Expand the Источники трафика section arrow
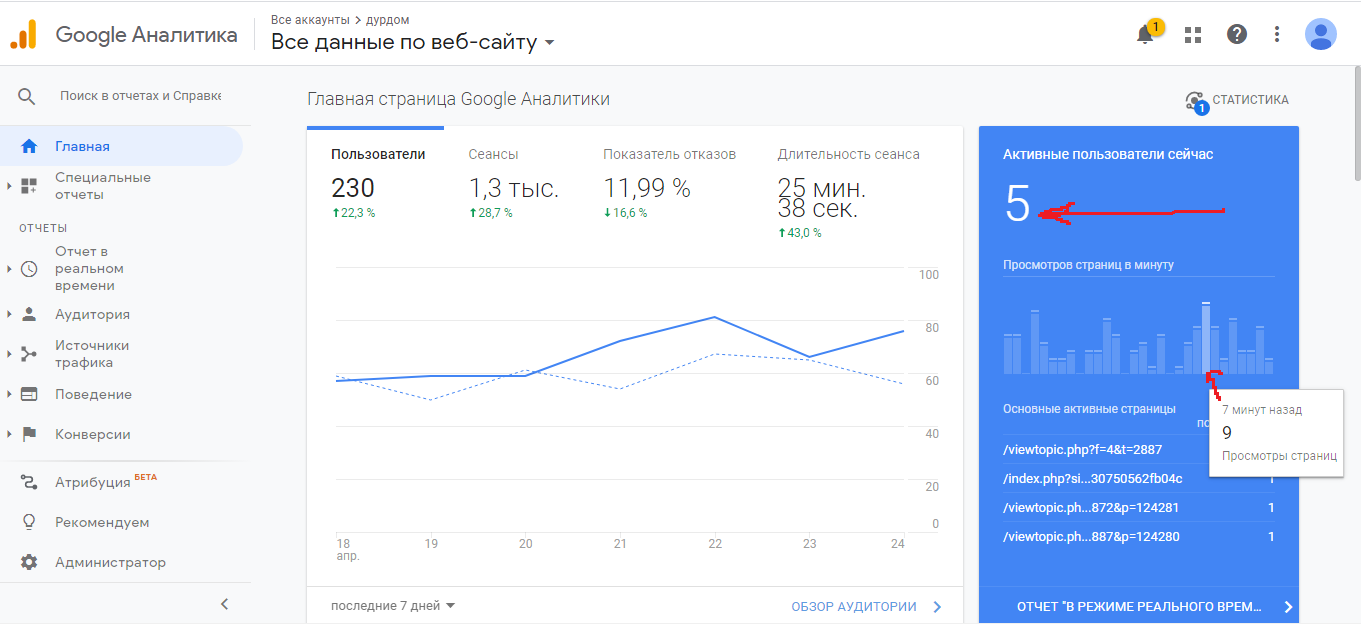1361x625 pixels. point(9,354)
